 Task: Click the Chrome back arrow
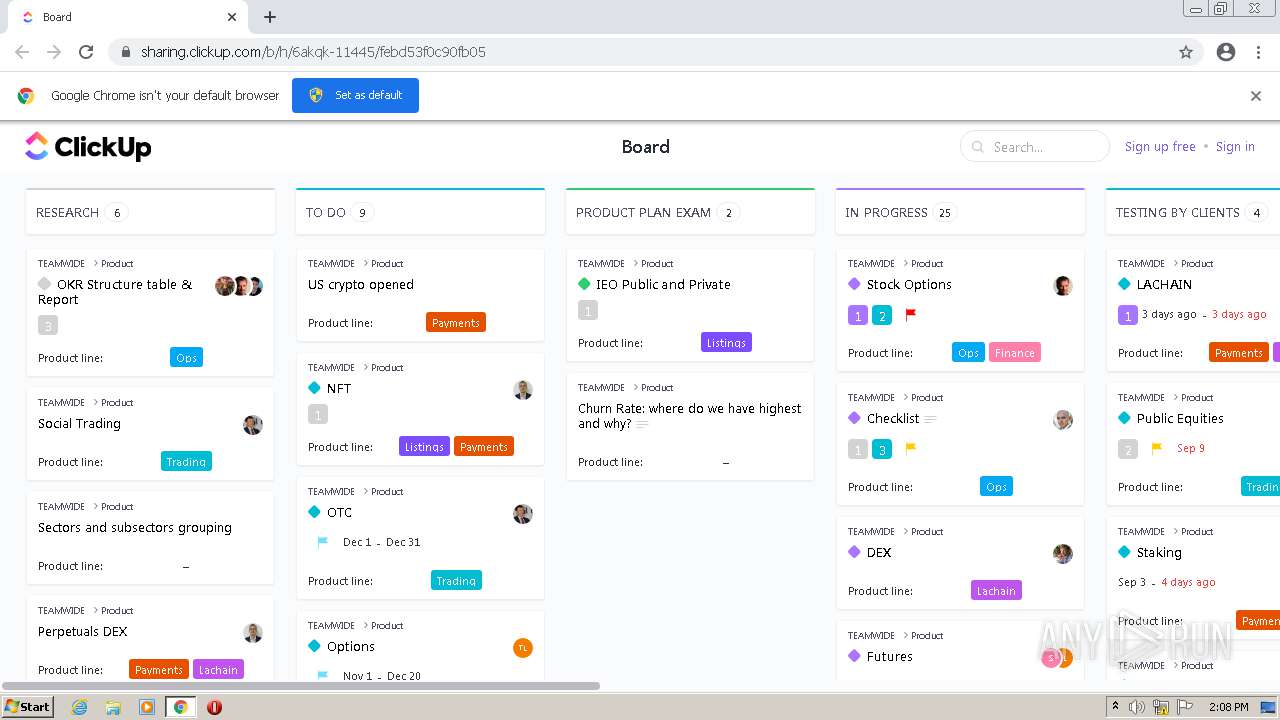tap(22, 52)
